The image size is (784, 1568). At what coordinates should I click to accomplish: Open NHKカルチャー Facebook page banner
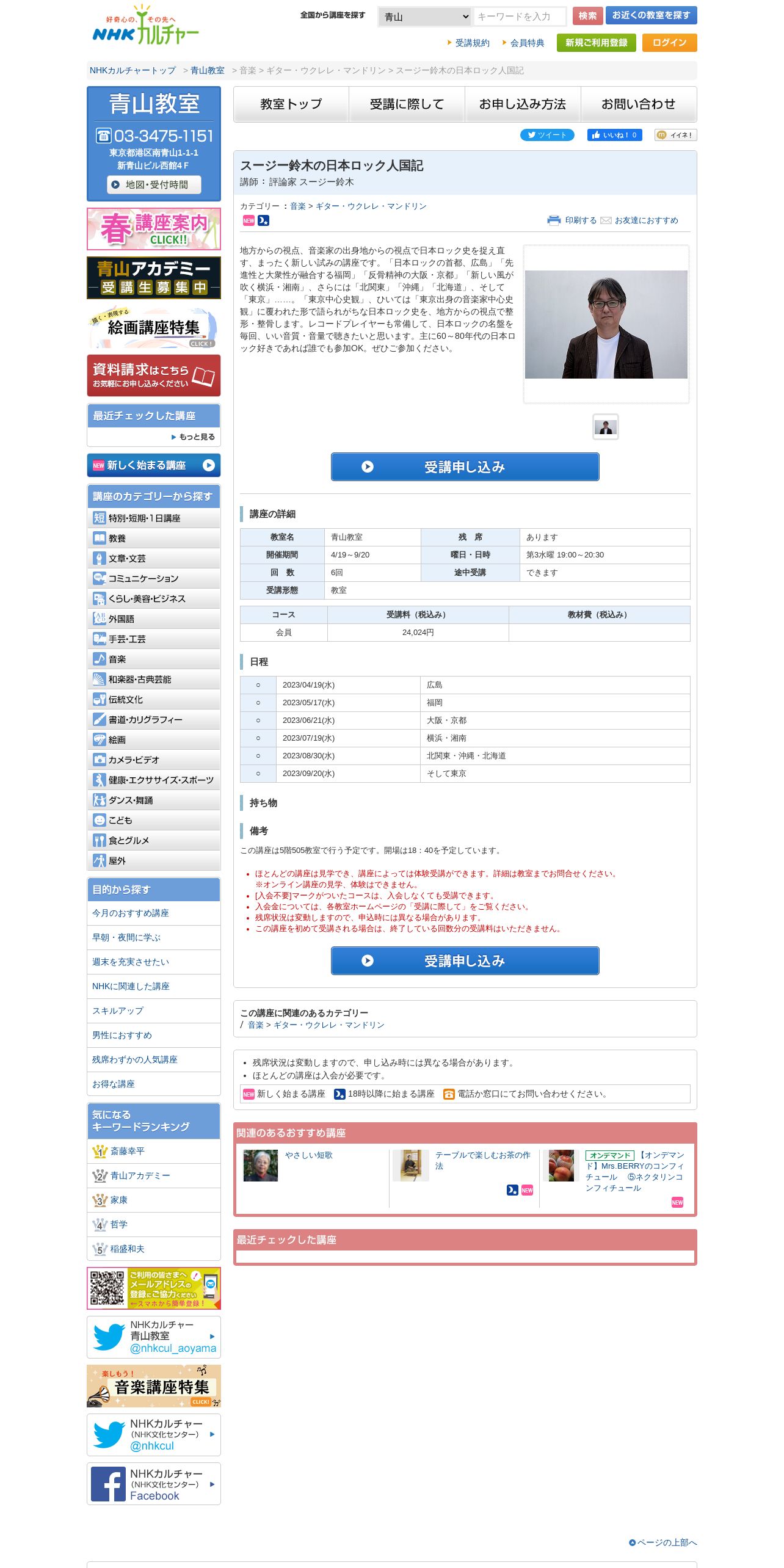coord(154,1484)
